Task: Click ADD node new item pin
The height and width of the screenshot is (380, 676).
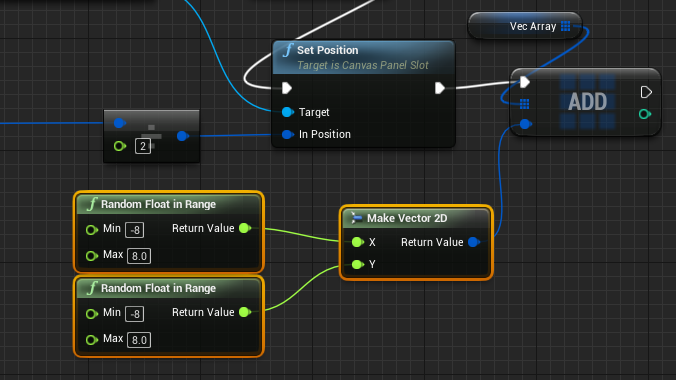Action: tap(525, 124)
